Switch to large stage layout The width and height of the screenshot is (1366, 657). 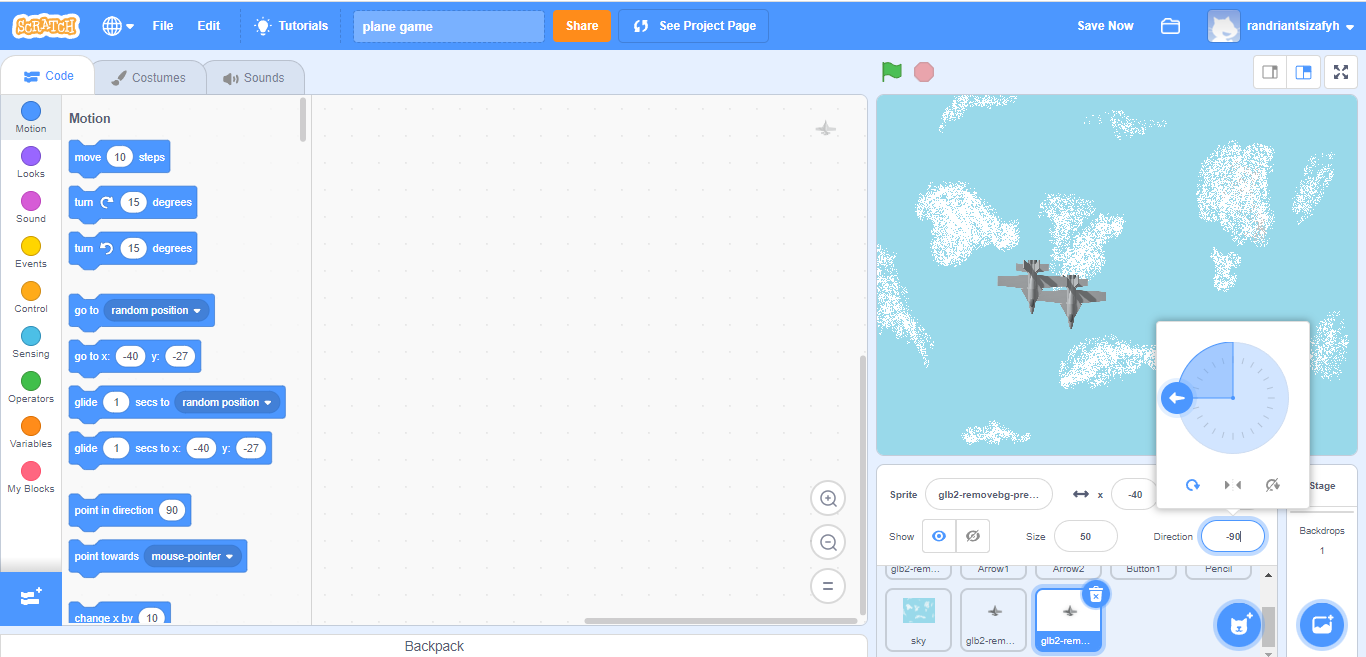pos(1304,72)
